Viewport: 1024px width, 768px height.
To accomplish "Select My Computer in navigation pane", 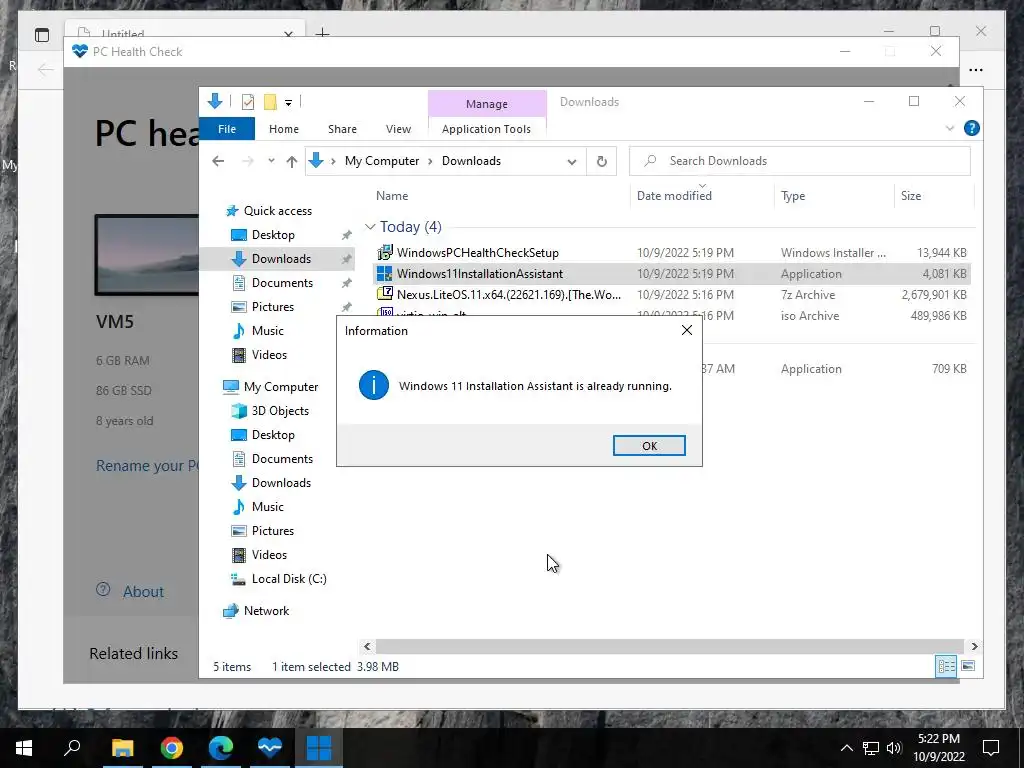I will coord(281,387).
